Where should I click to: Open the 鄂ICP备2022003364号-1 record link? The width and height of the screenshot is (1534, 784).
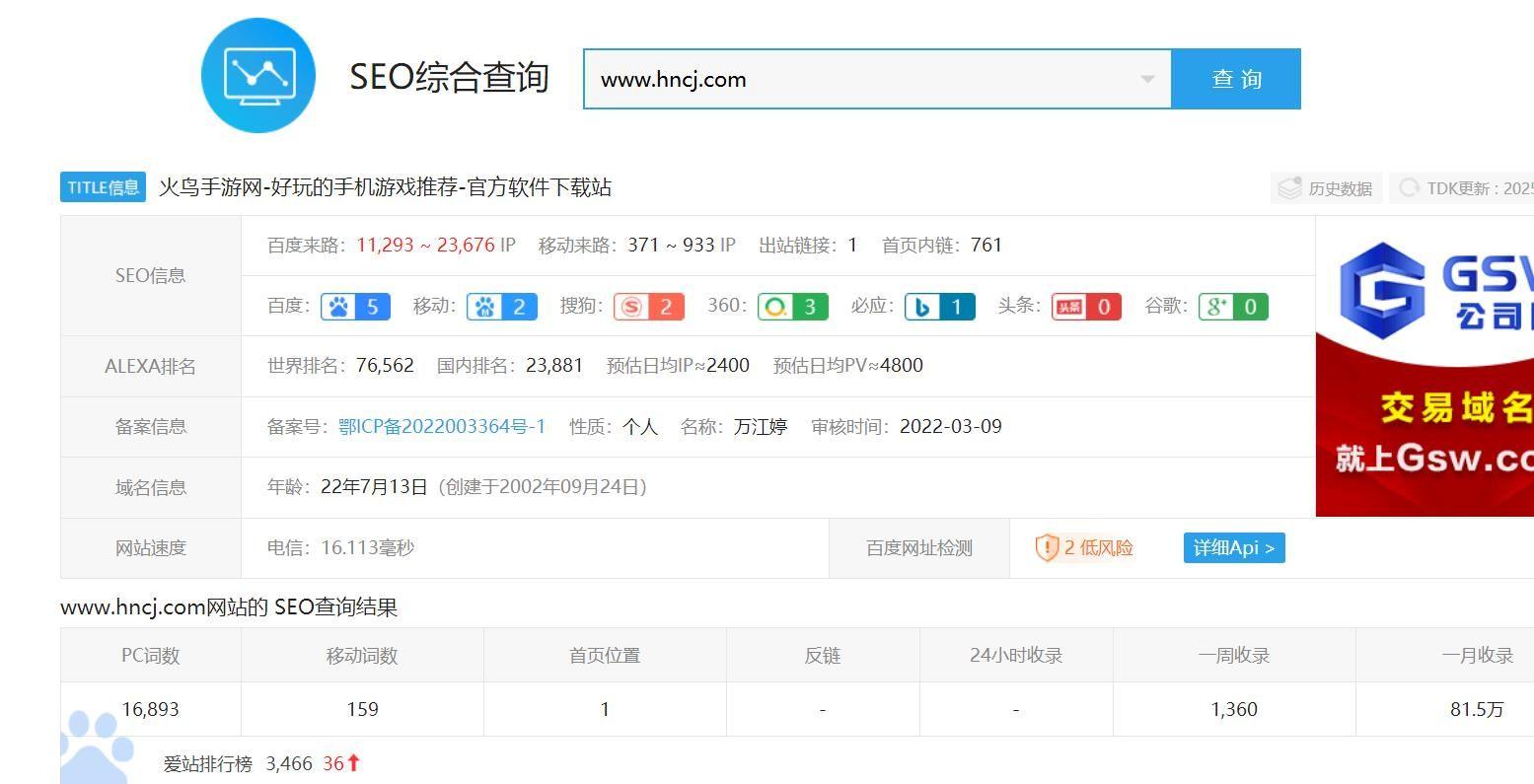(x=442, y=427)
